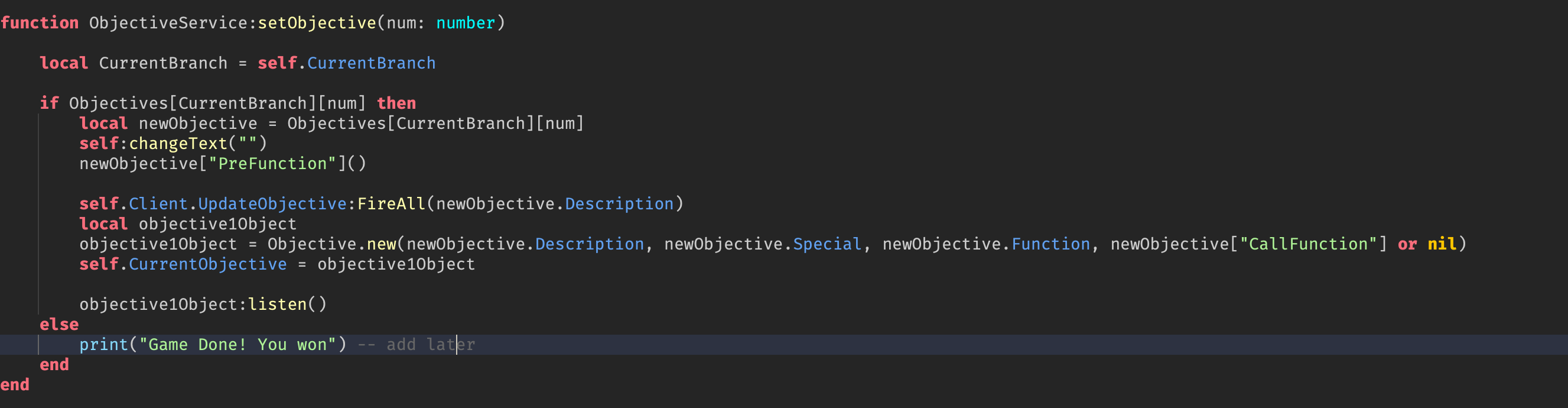1568x408 pixels.
Task: Click the newObjective.Special property
Action: 827,244
